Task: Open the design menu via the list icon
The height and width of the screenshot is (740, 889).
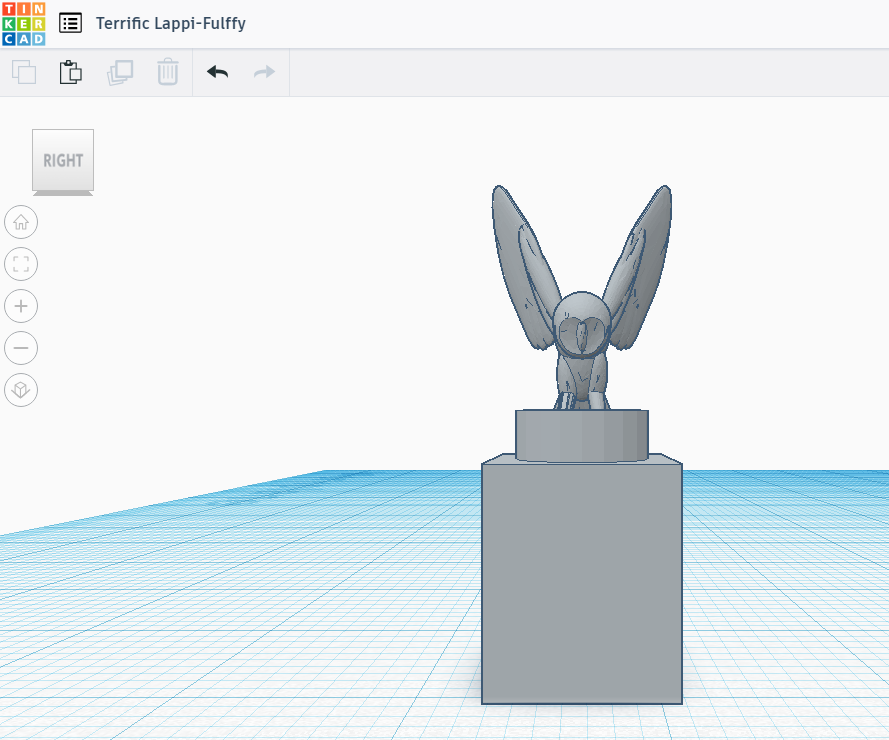Action: coord(70,23)
